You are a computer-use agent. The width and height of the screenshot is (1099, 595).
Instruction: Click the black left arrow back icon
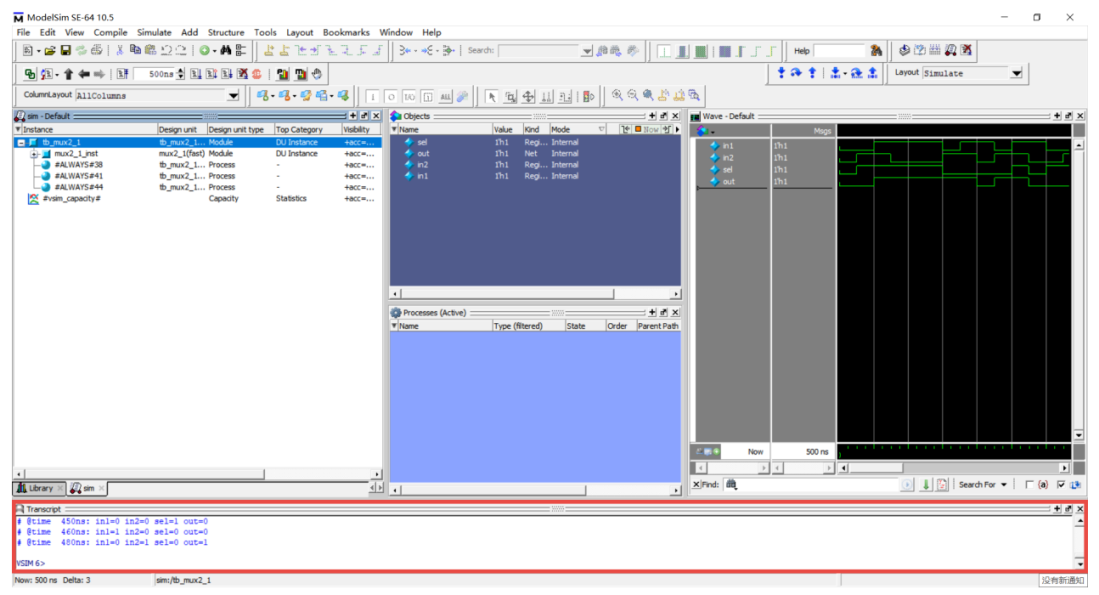(x=83, y=74)
